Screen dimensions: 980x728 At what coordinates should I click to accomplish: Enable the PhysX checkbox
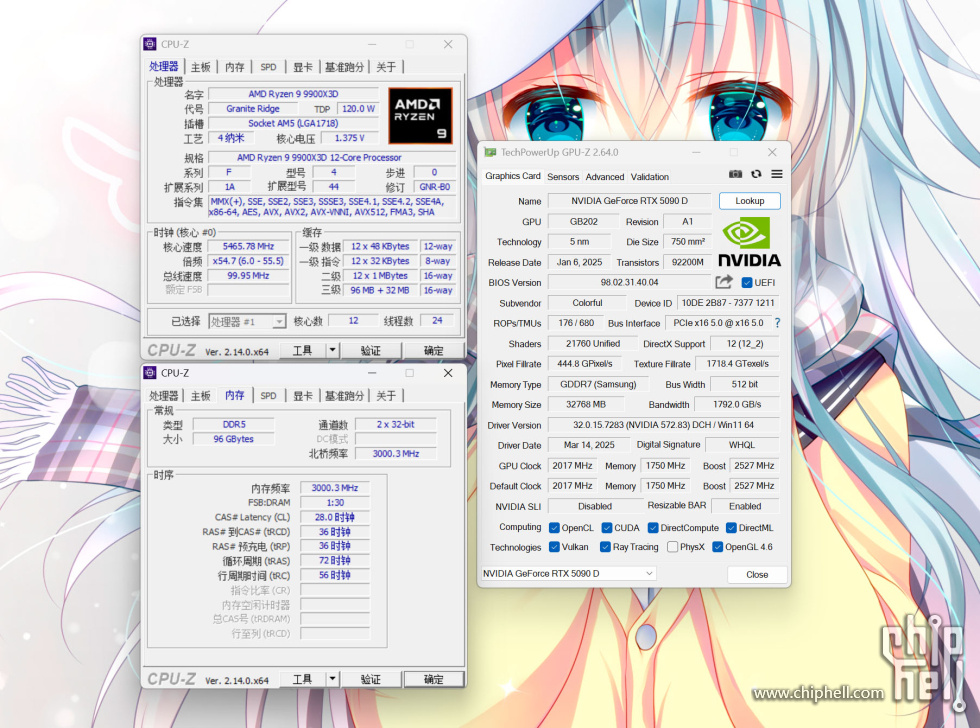coord(672,547)
